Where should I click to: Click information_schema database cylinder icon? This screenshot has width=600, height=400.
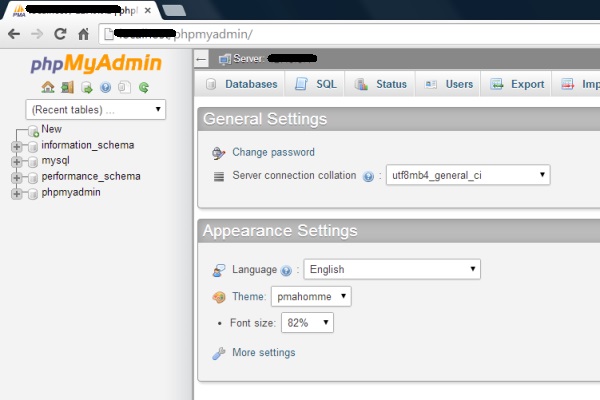[33, 147]
